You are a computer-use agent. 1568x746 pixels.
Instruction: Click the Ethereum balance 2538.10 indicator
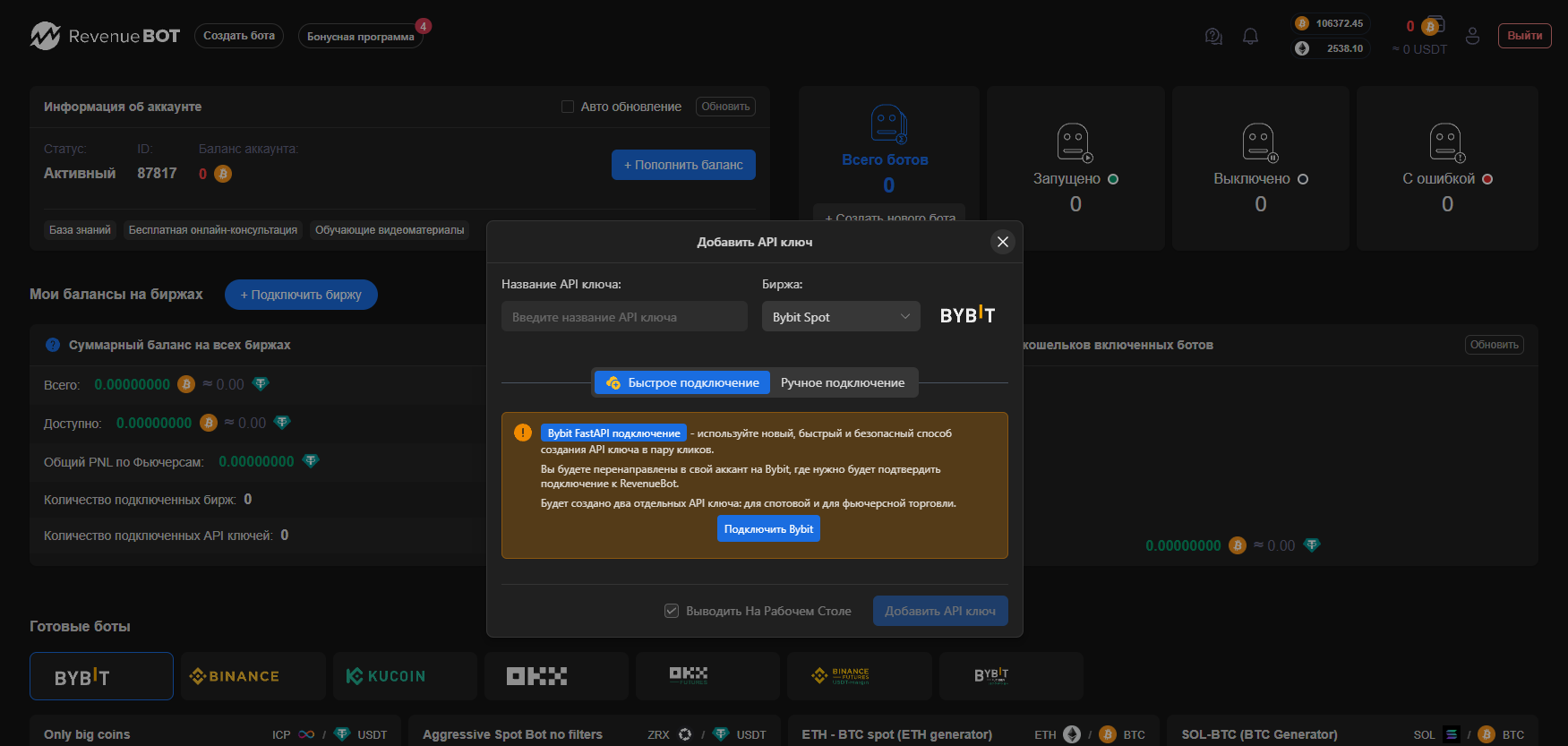click(1331, 48)
